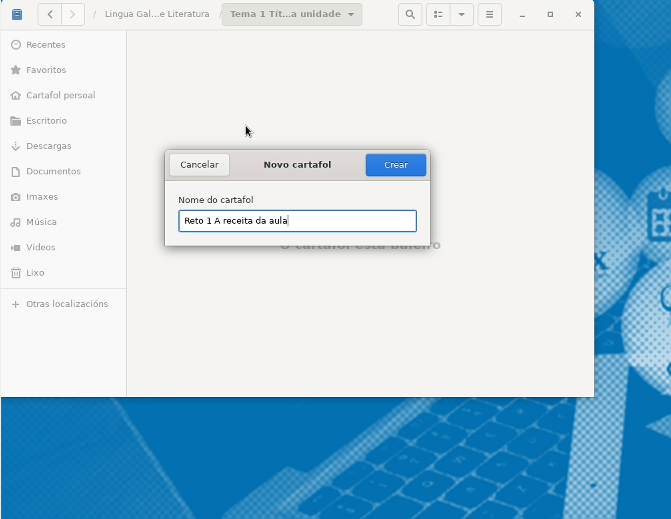Open the hamburger menu icon

pos(489,15)
